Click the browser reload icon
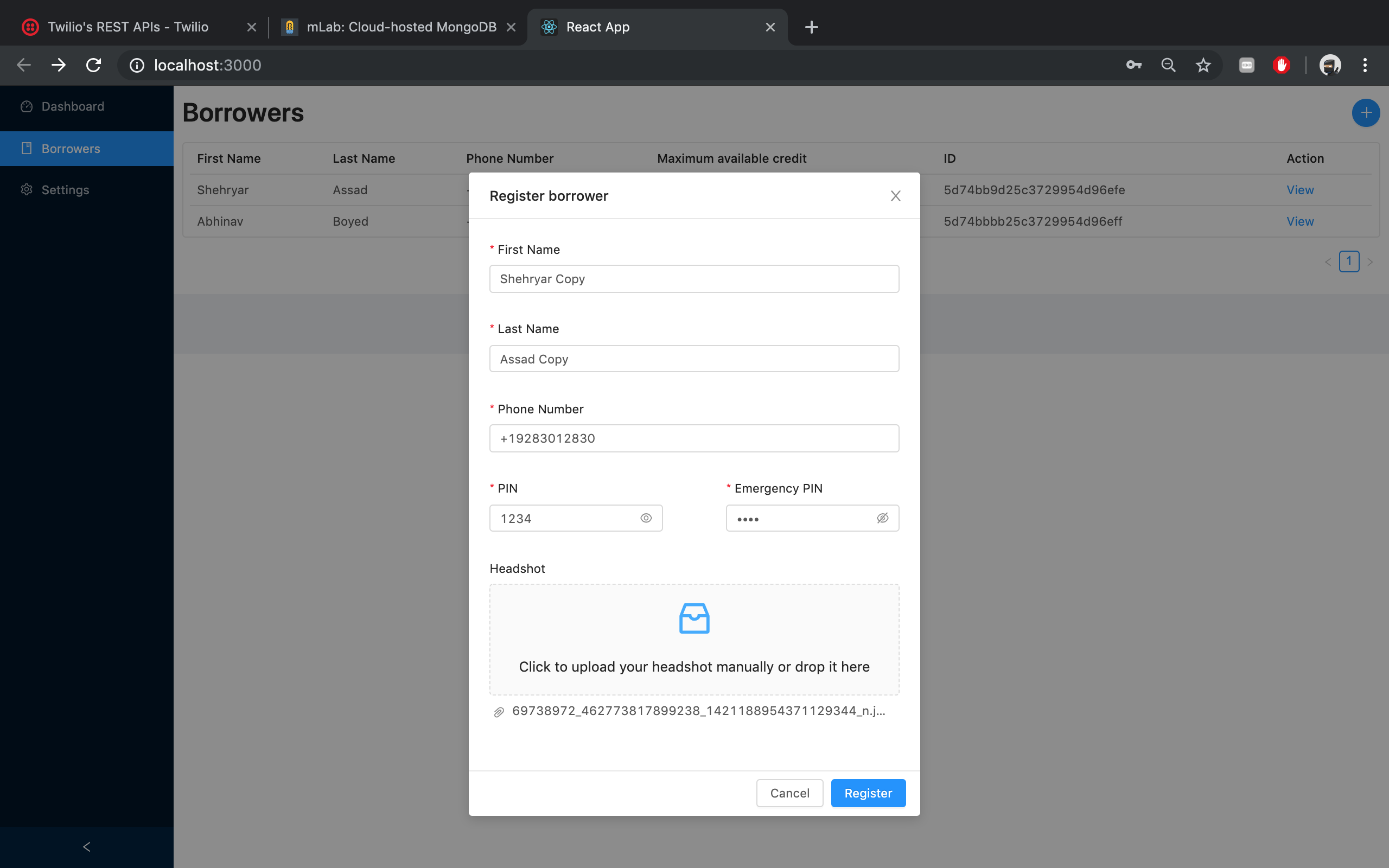Viewport: 1389px width, 868px height. [93, 65]
